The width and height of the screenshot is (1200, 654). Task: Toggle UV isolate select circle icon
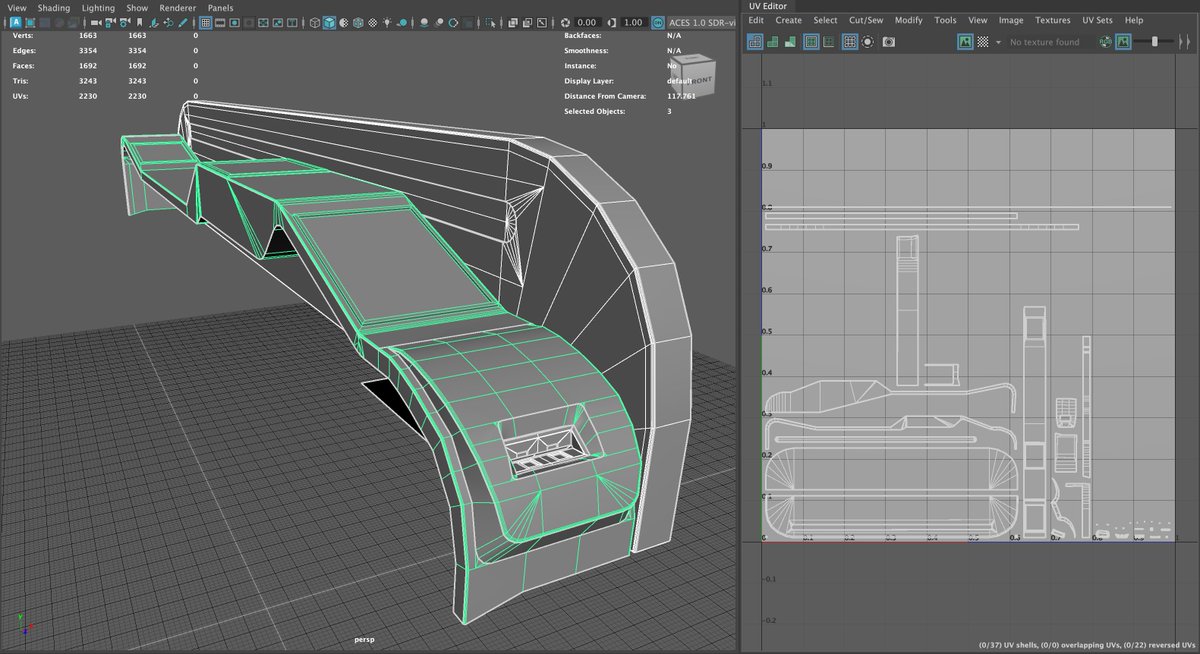tap(868, 42)
